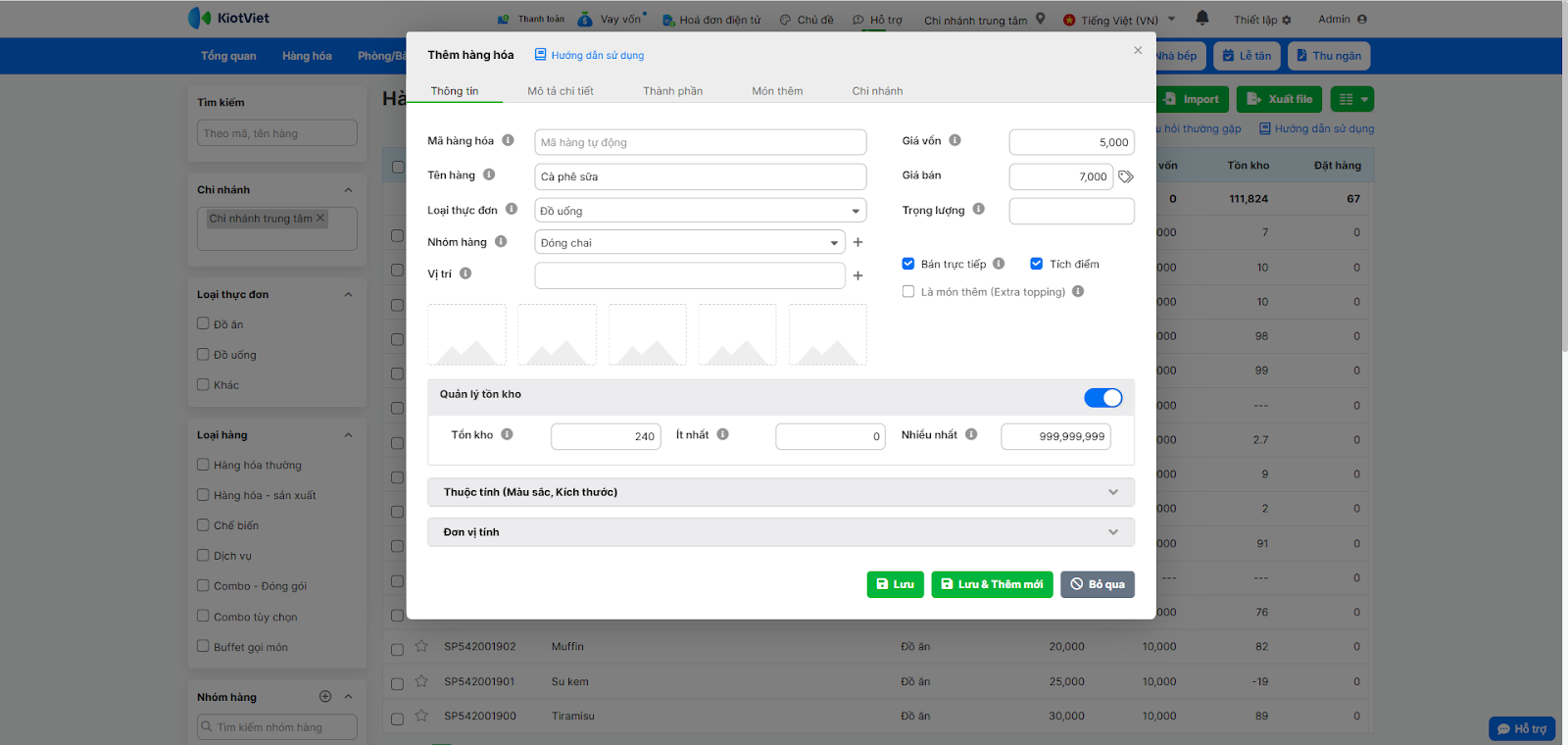Close the Thêm hàng hóa dialog
Screen dimensions: 1568x745
click(1138, 50)
